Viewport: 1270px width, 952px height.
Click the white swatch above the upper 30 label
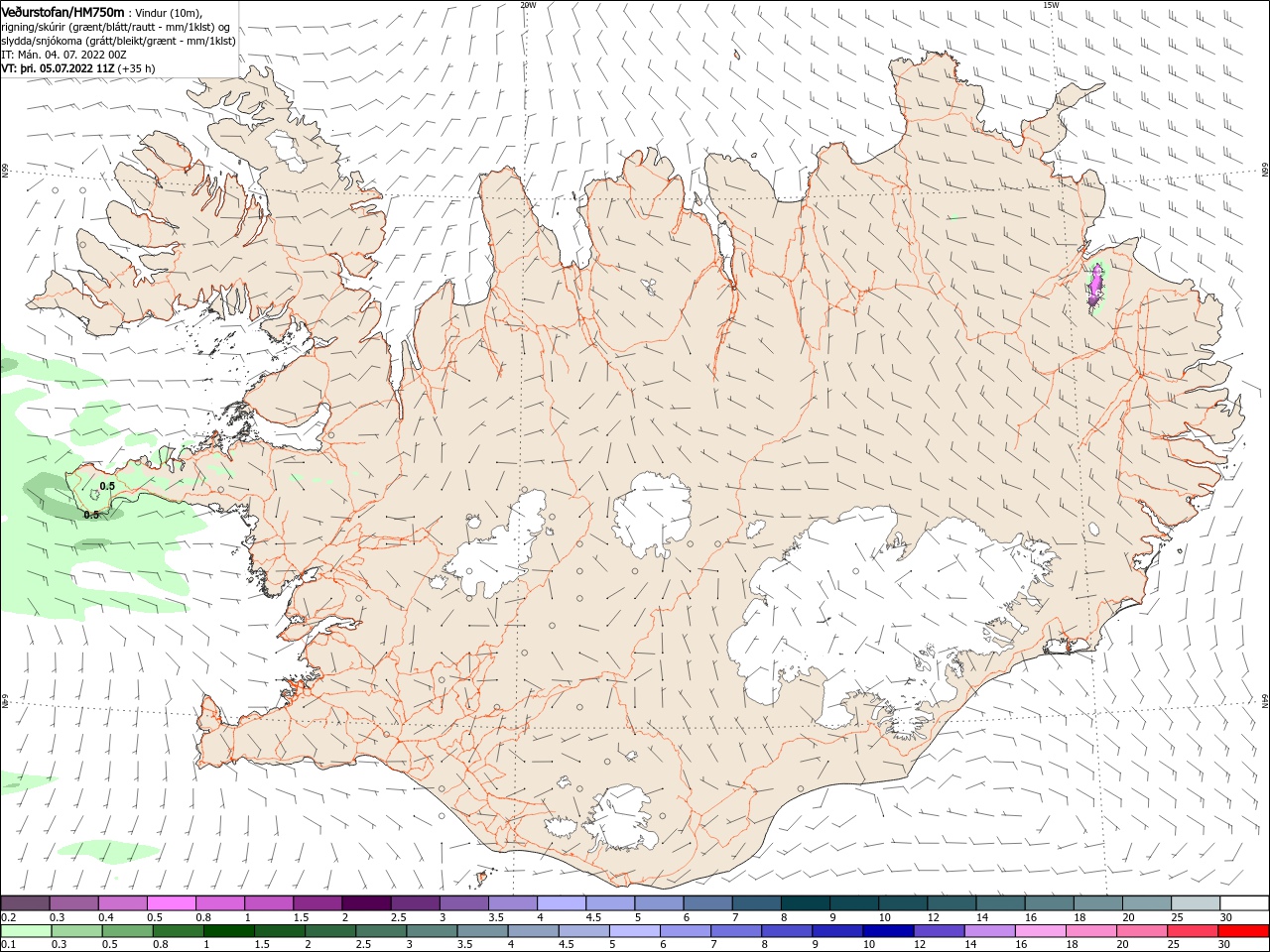point(1244,903)
